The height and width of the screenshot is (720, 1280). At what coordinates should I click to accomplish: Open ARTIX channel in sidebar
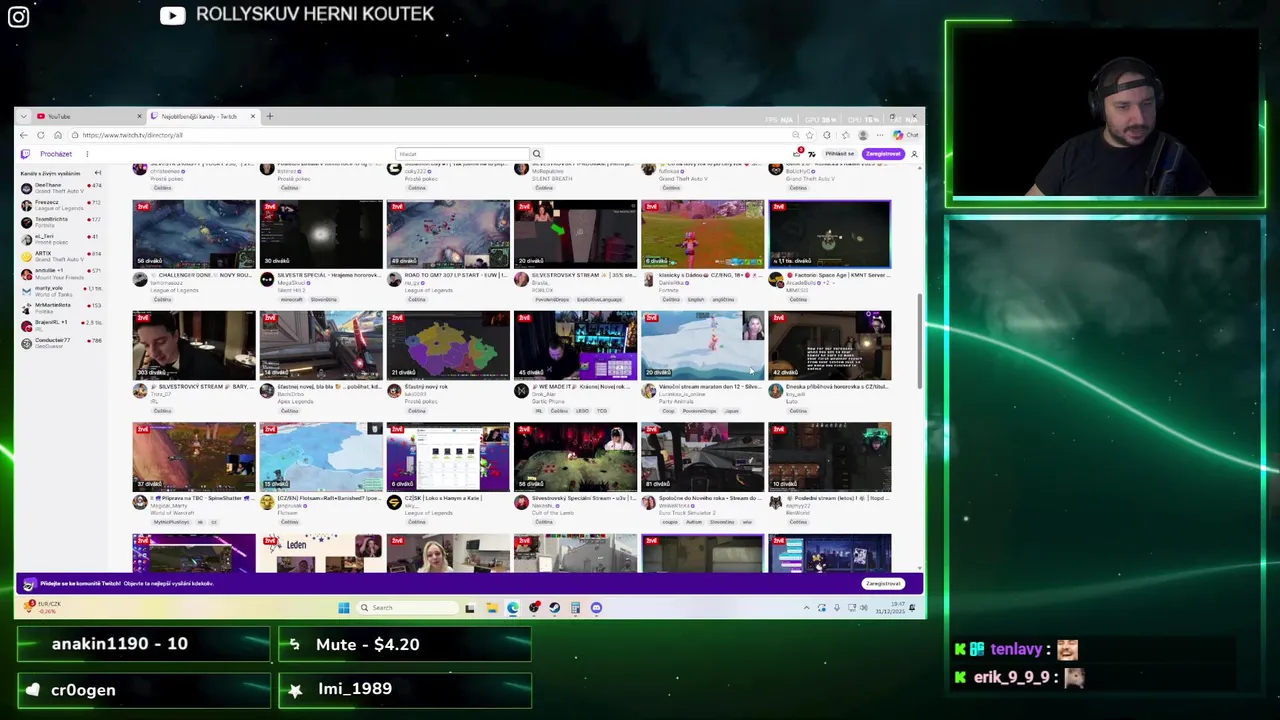pos(60,256)
